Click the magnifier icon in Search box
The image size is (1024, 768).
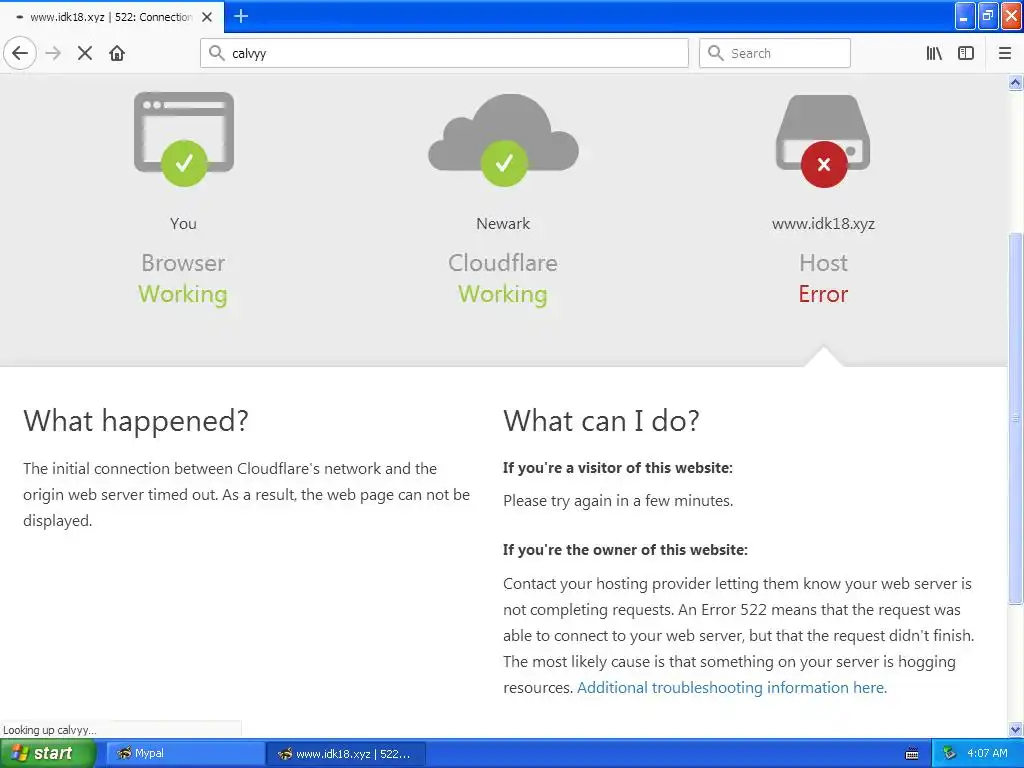716,53
